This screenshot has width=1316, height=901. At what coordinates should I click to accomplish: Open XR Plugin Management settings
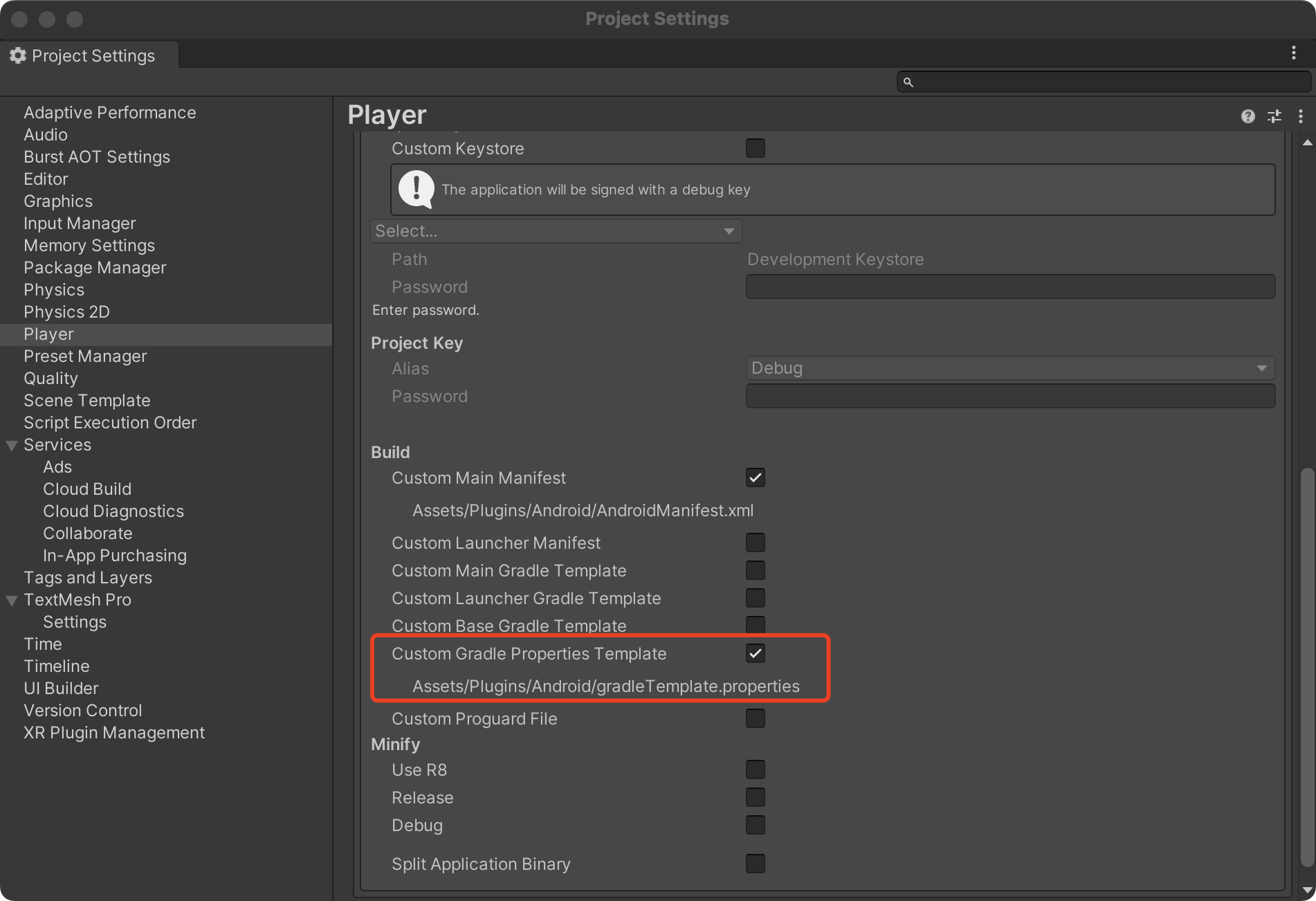(x=114, y=732)
